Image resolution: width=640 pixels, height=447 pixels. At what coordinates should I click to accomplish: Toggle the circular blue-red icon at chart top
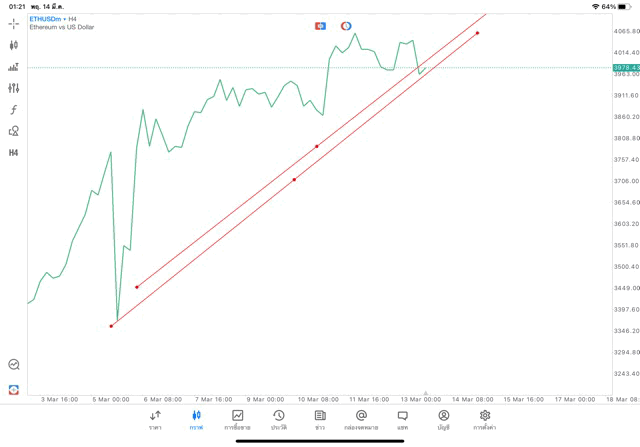(x=346, y=25)
